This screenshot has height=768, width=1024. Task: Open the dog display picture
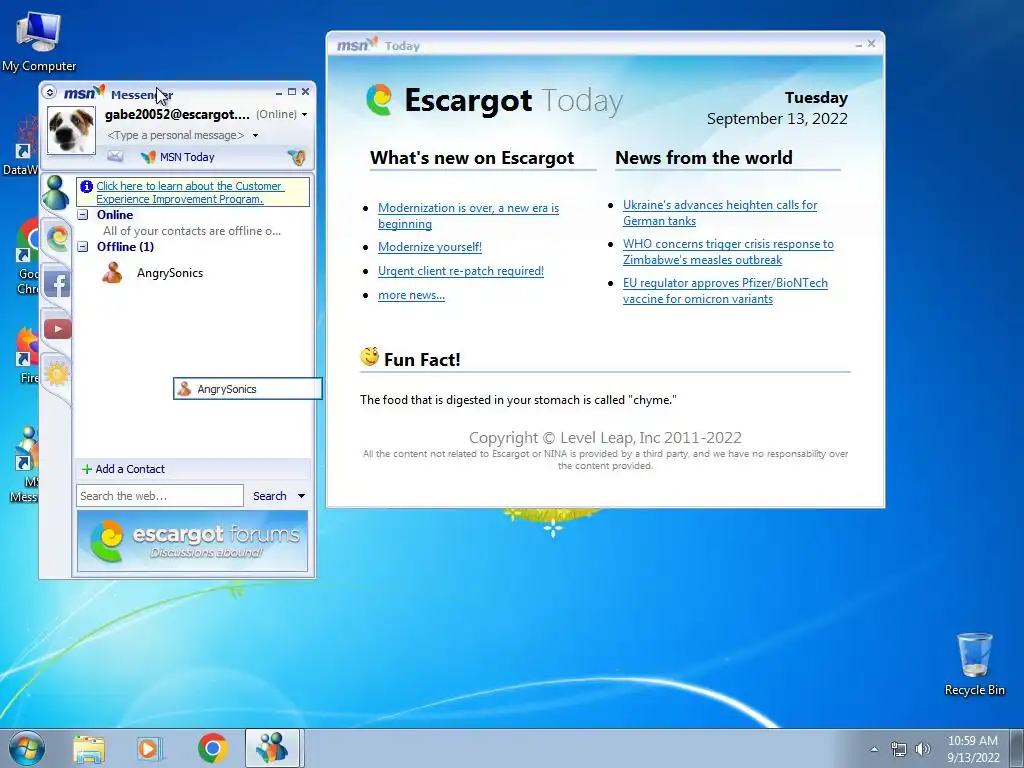tap(71, 130)
